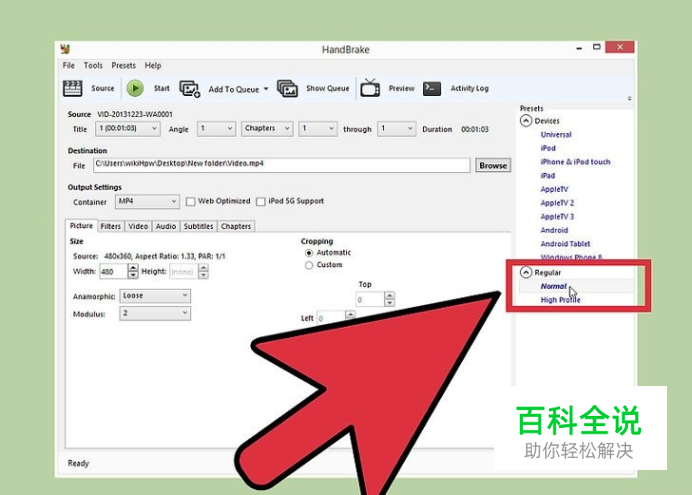692x495 pixels.
Task: Maximize the HandBrake window
Action: (596, 47)
